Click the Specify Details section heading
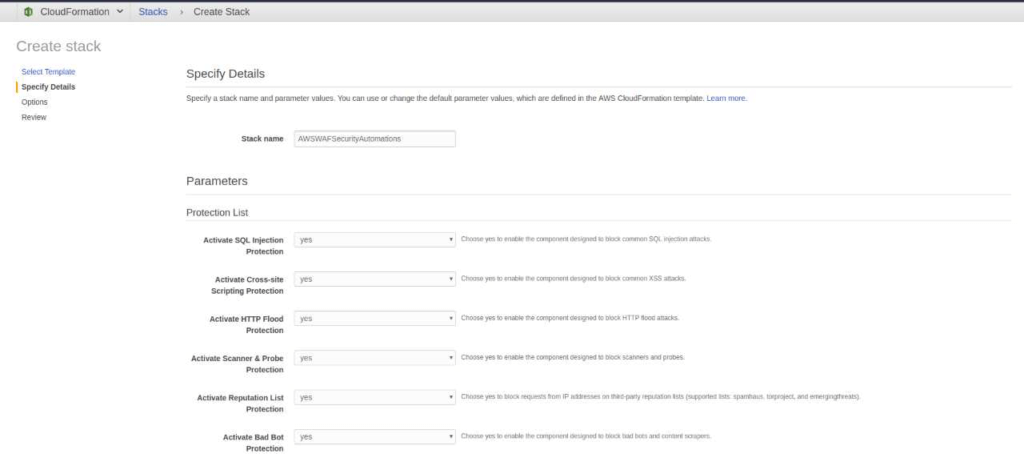The height and width of the screenshot is (454, 1024). pos(225,74)
